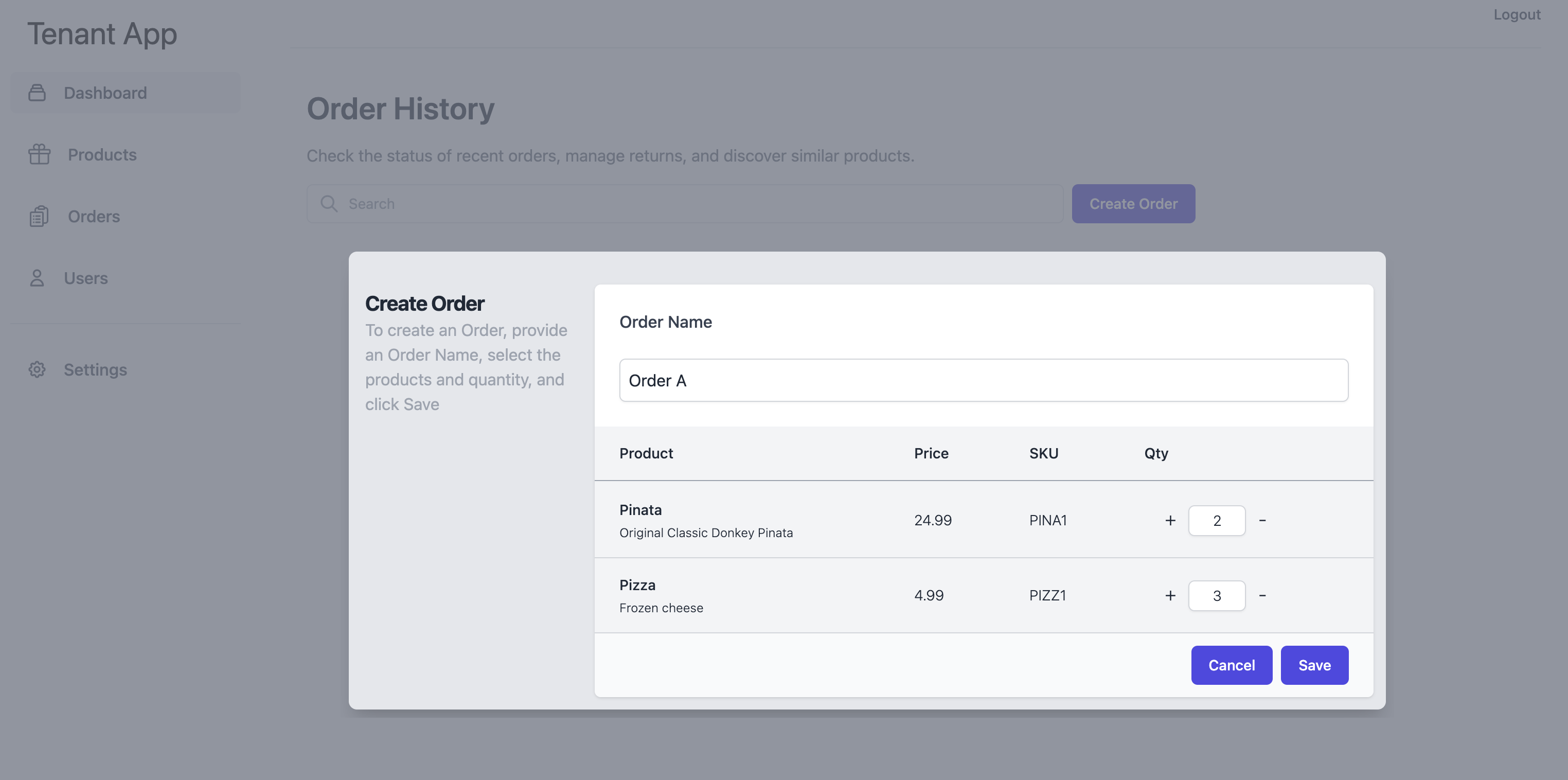The image size is (1568, 780).
Task: Increase Pinata quantity with plus
Action: click(1170, 520)
